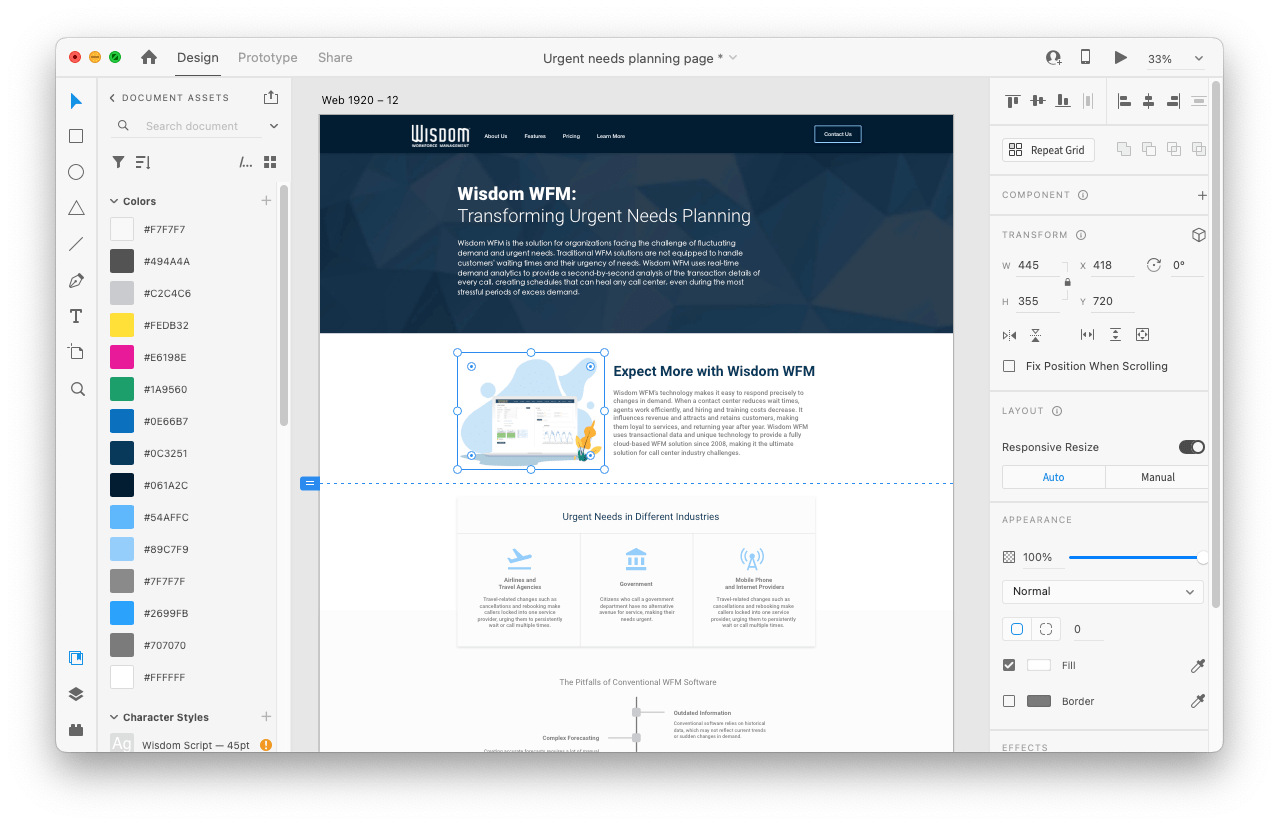Select the Zoom magnifier tool
1279x826 pixels.
(x=77, y=389)
